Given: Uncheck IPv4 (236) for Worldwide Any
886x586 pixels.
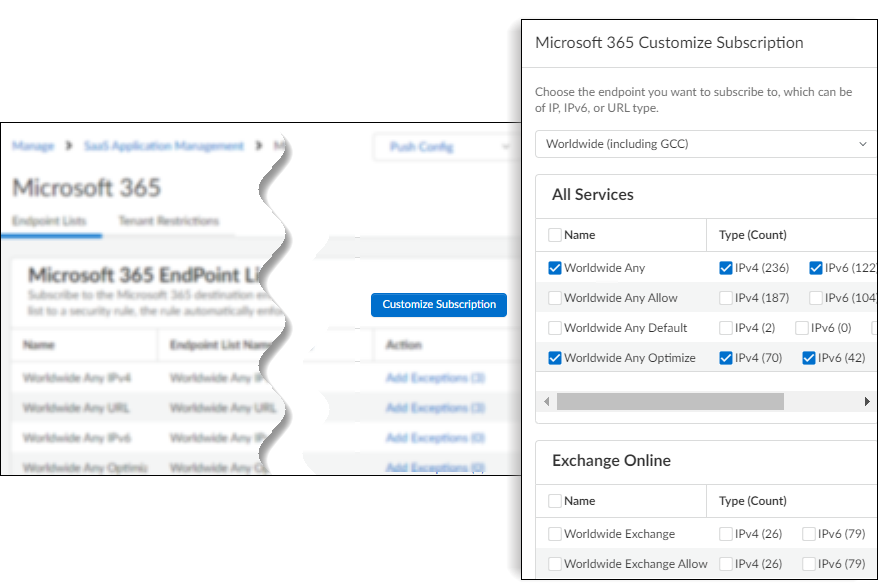Looking at the screenshot, I should click(726, 268).
